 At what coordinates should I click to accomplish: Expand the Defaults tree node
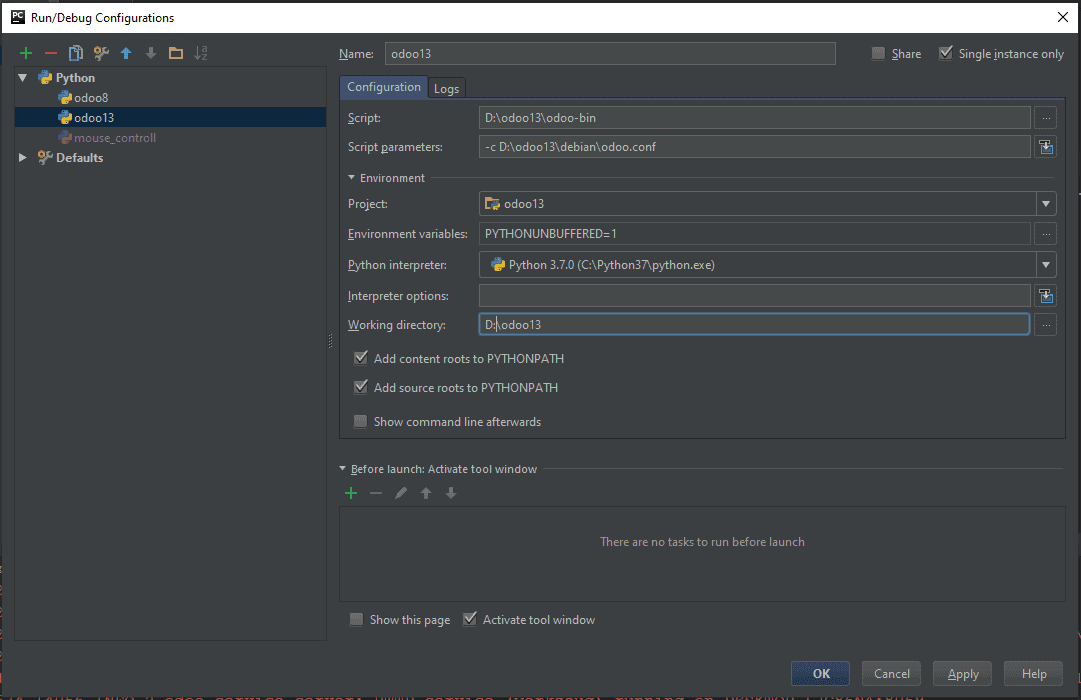(x=22, y=157)
